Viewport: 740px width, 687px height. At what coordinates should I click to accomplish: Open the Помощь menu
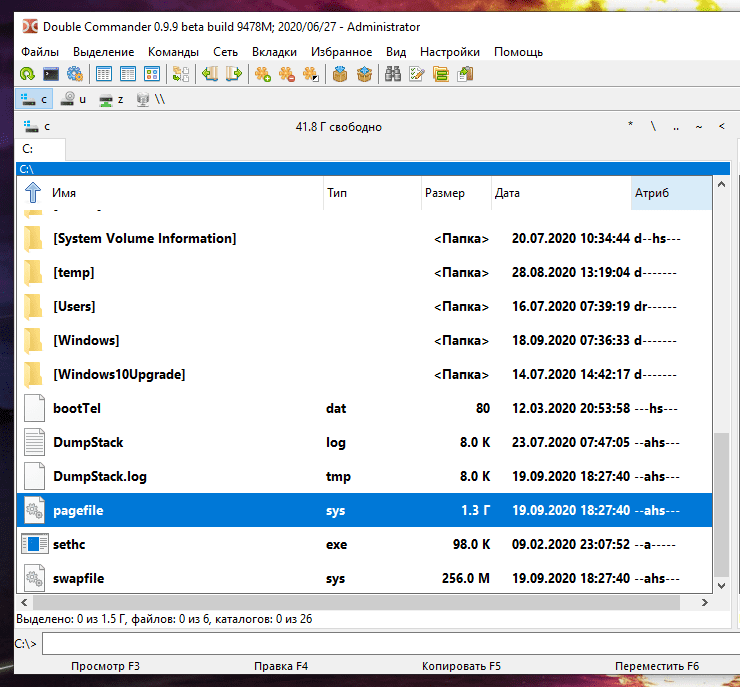click(518, 52)
